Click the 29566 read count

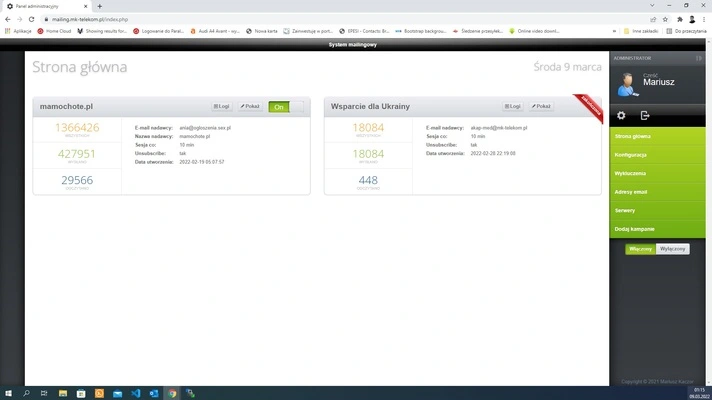point(77,180)
